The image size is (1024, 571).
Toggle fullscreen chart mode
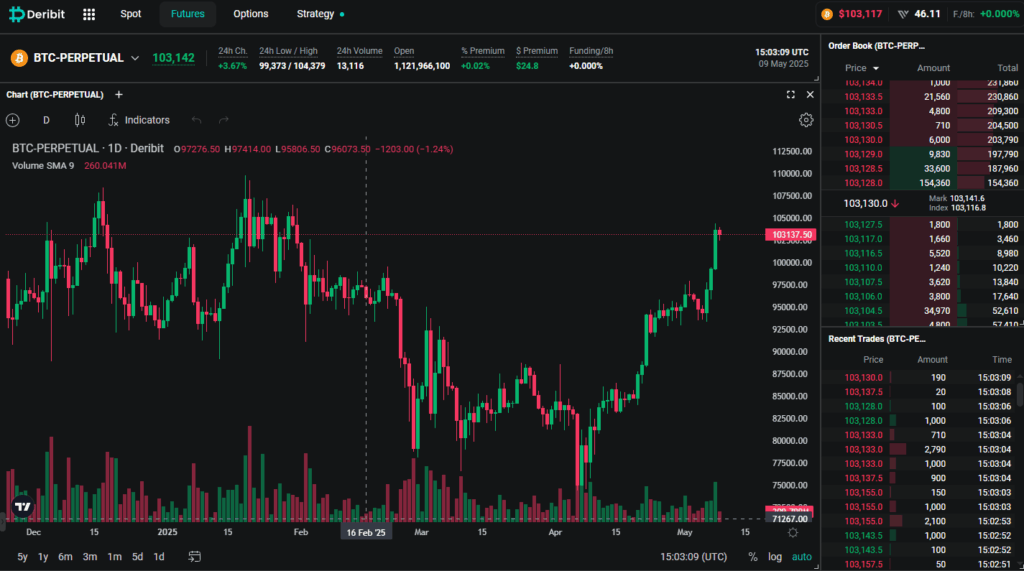(x=790, y=95)
